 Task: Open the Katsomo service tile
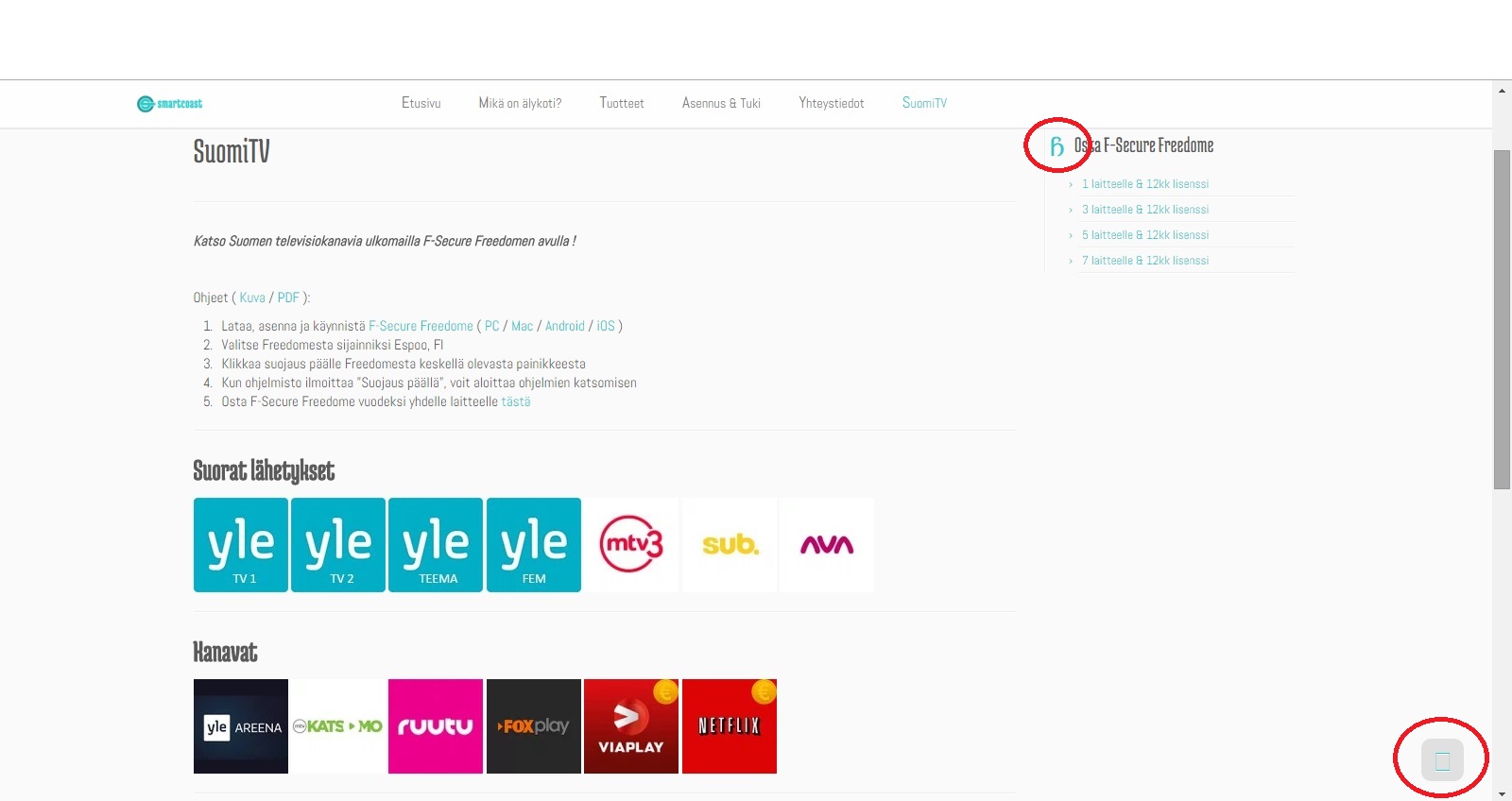pyautogui.click(x=338, y=726)
